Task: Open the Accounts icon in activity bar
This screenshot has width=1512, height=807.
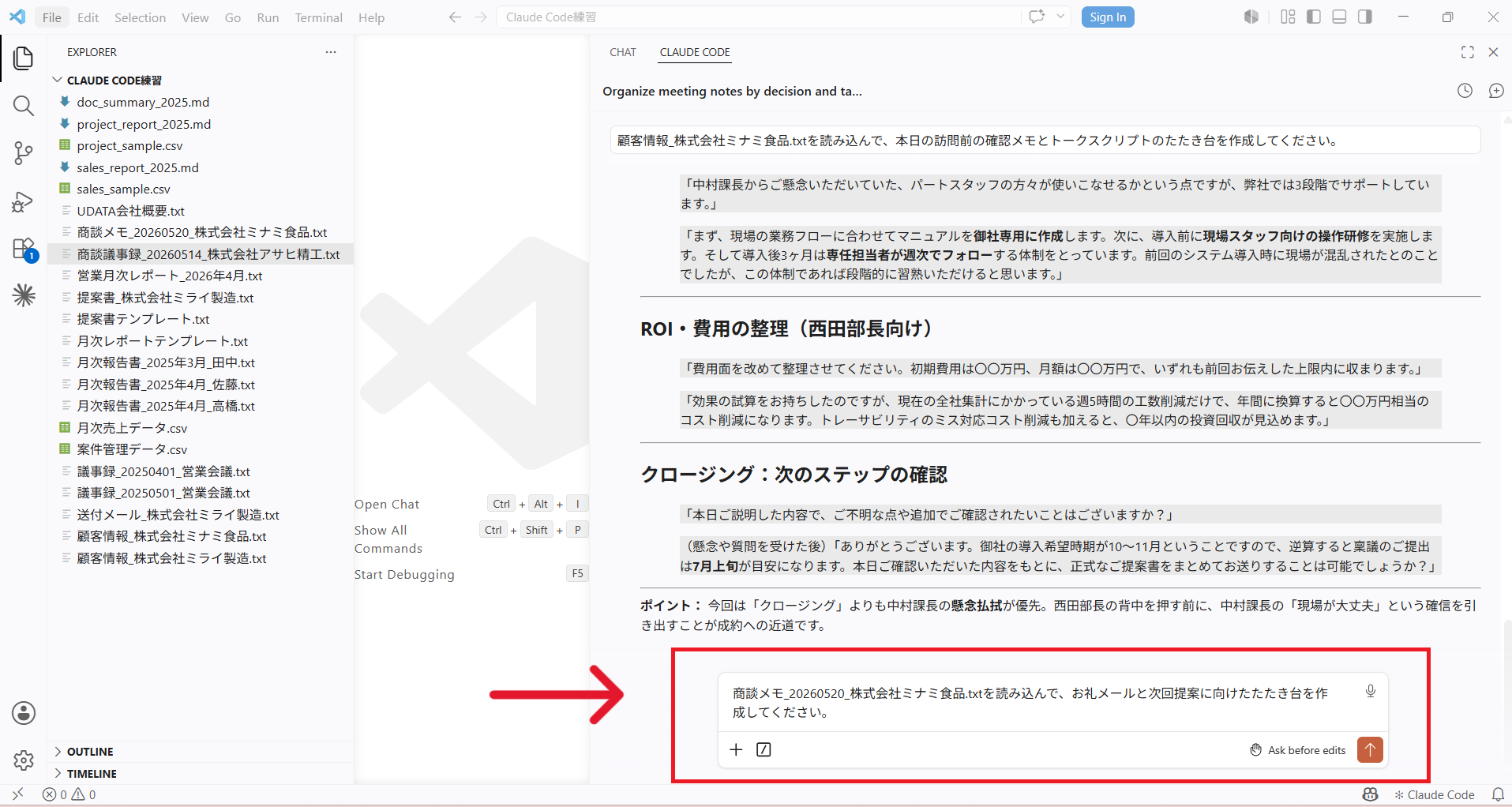Action: [x=24, y=713]
